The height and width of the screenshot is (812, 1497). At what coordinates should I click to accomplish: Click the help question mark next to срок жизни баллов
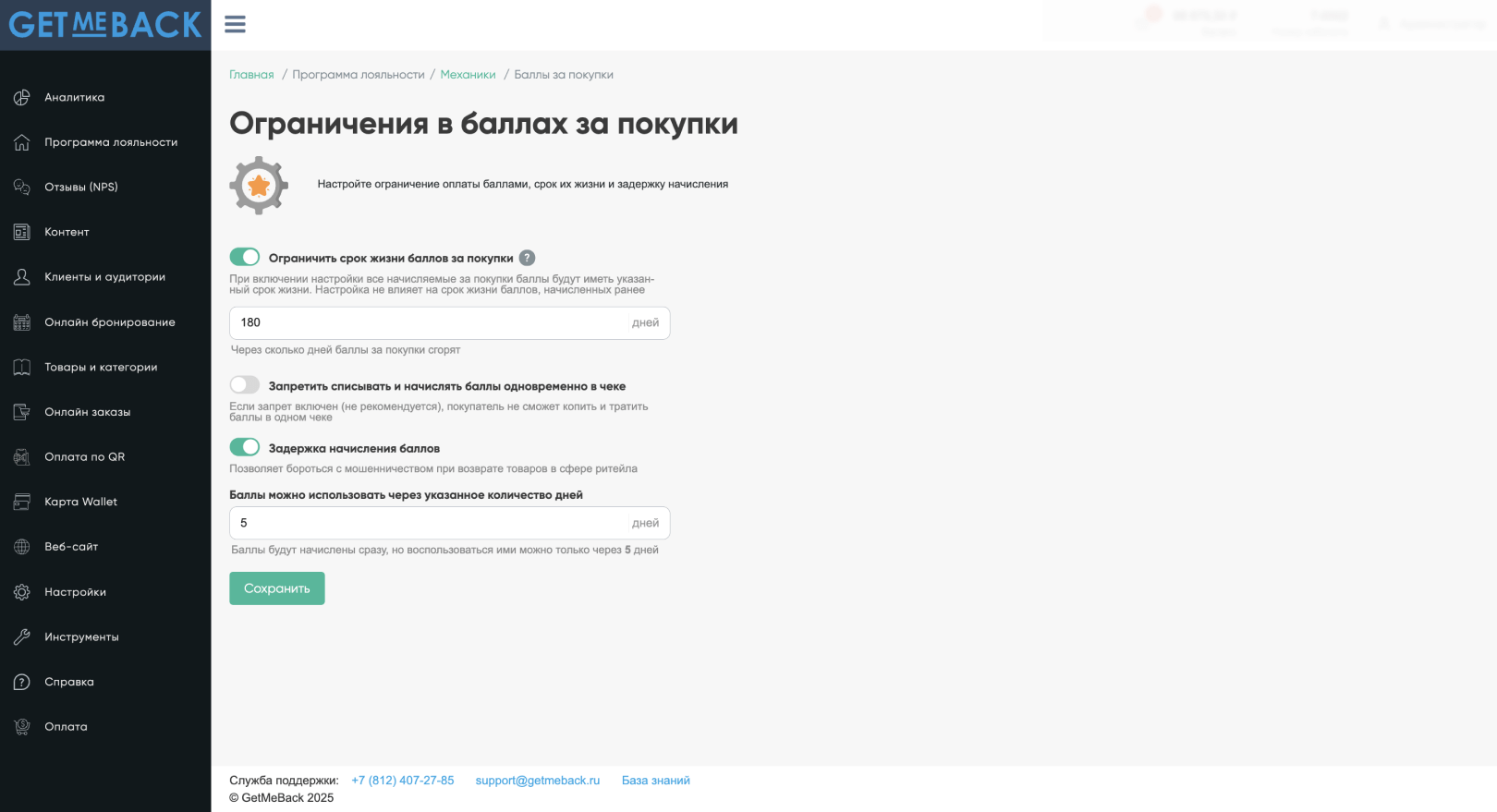click(527, 258)
